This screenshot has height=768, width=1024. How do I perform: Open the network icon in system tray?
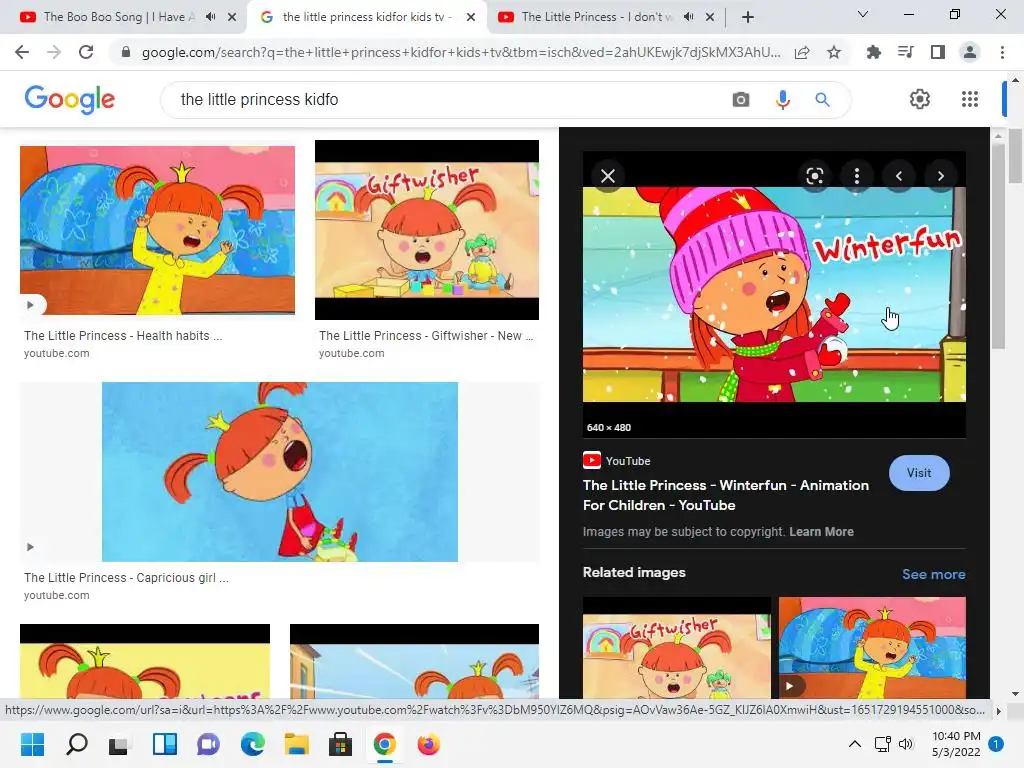click(x=882, y=744)
